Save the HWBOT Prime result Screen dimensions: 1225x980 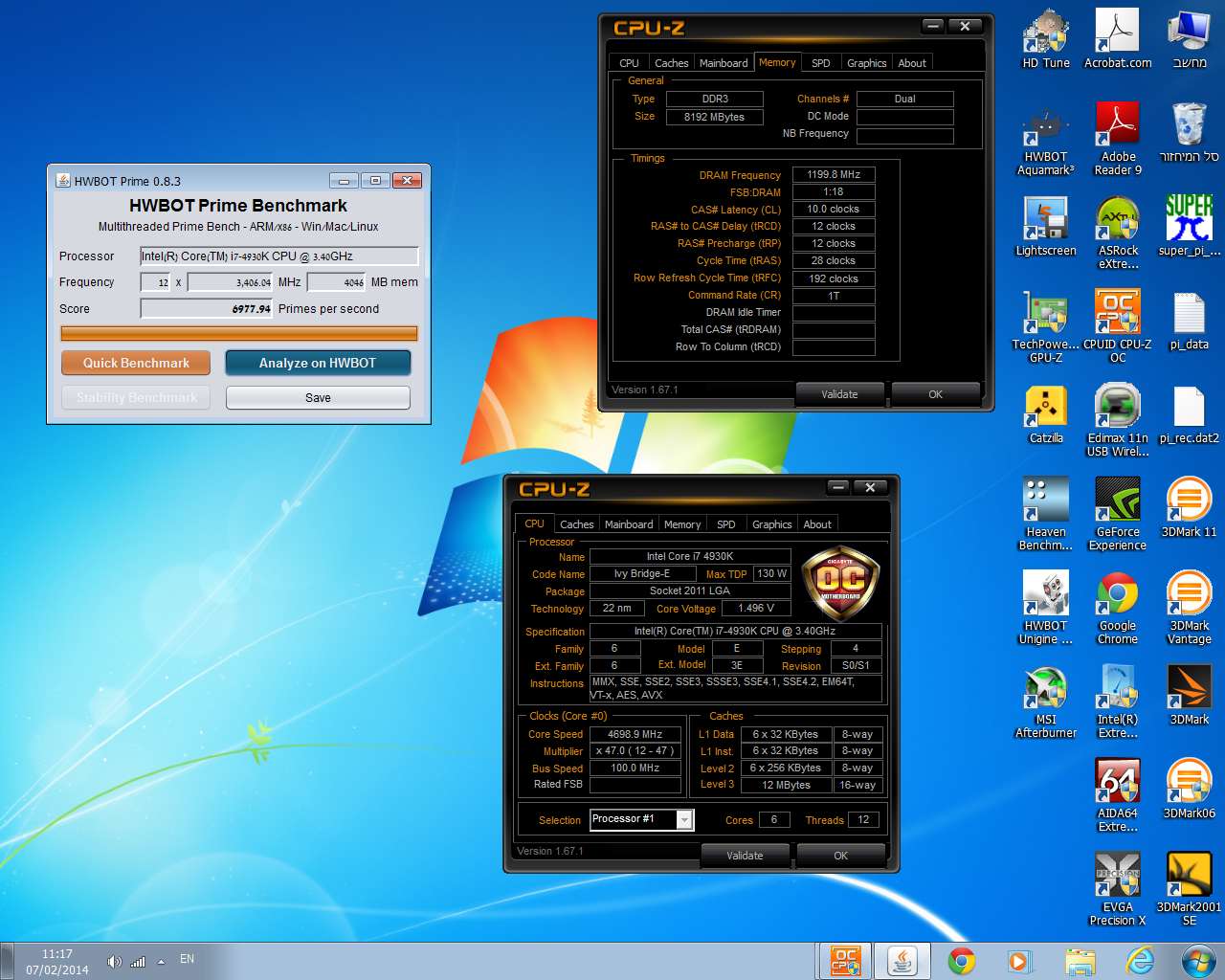(318, 397)
